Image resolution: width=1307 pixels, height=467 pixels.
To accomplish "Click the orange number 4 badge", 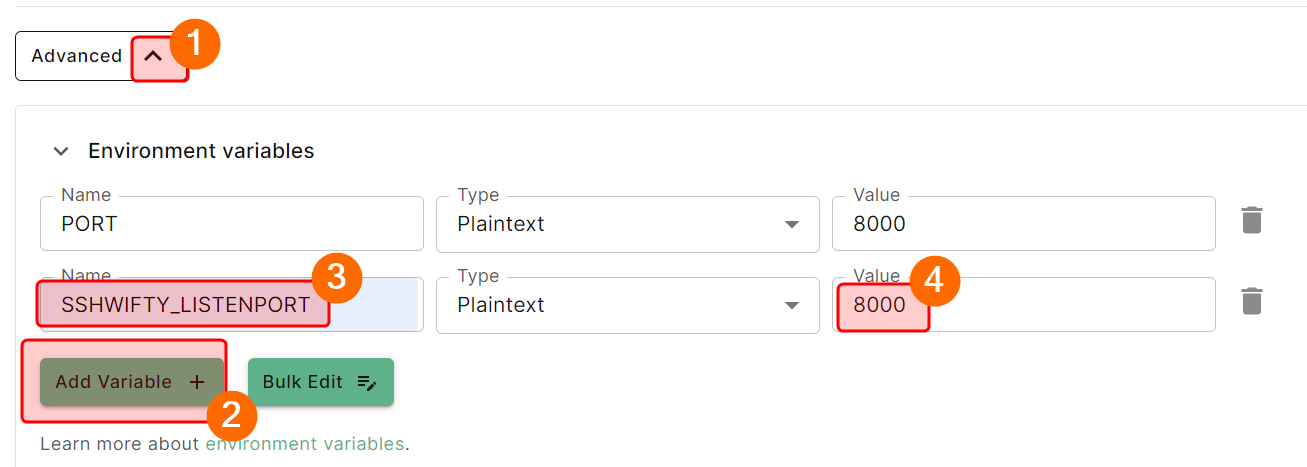I will (934, 281).
